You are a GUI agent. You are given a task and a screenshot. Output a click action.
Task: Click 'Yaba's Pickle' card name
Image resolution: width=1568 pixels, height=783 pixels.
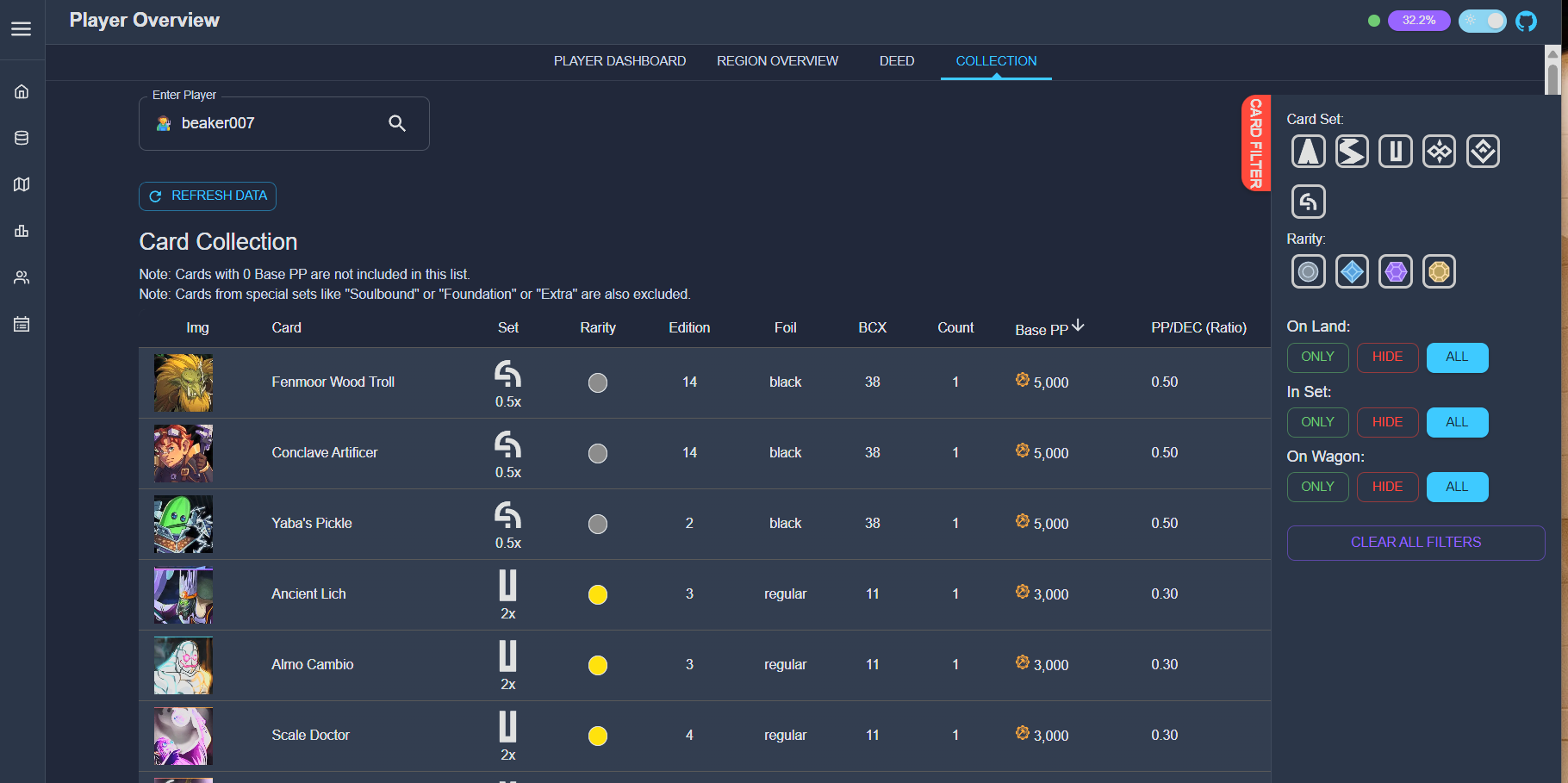click(312, 524)
